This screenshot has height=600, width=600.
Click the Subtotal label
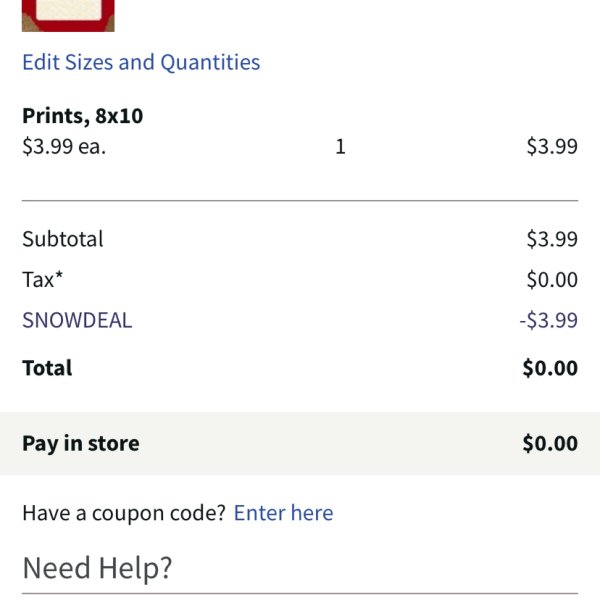point(63,239)
